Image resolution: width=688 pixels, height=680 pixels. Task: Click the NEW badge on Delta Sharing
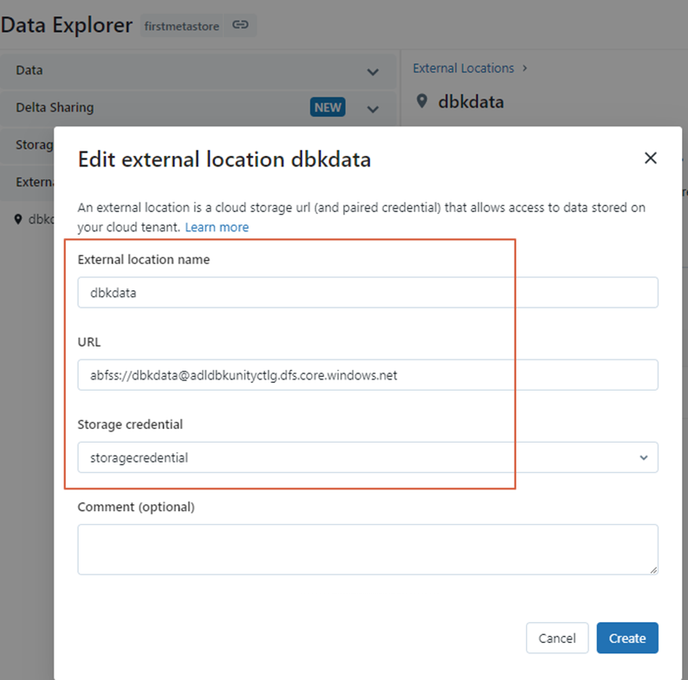tap(327, 107)
